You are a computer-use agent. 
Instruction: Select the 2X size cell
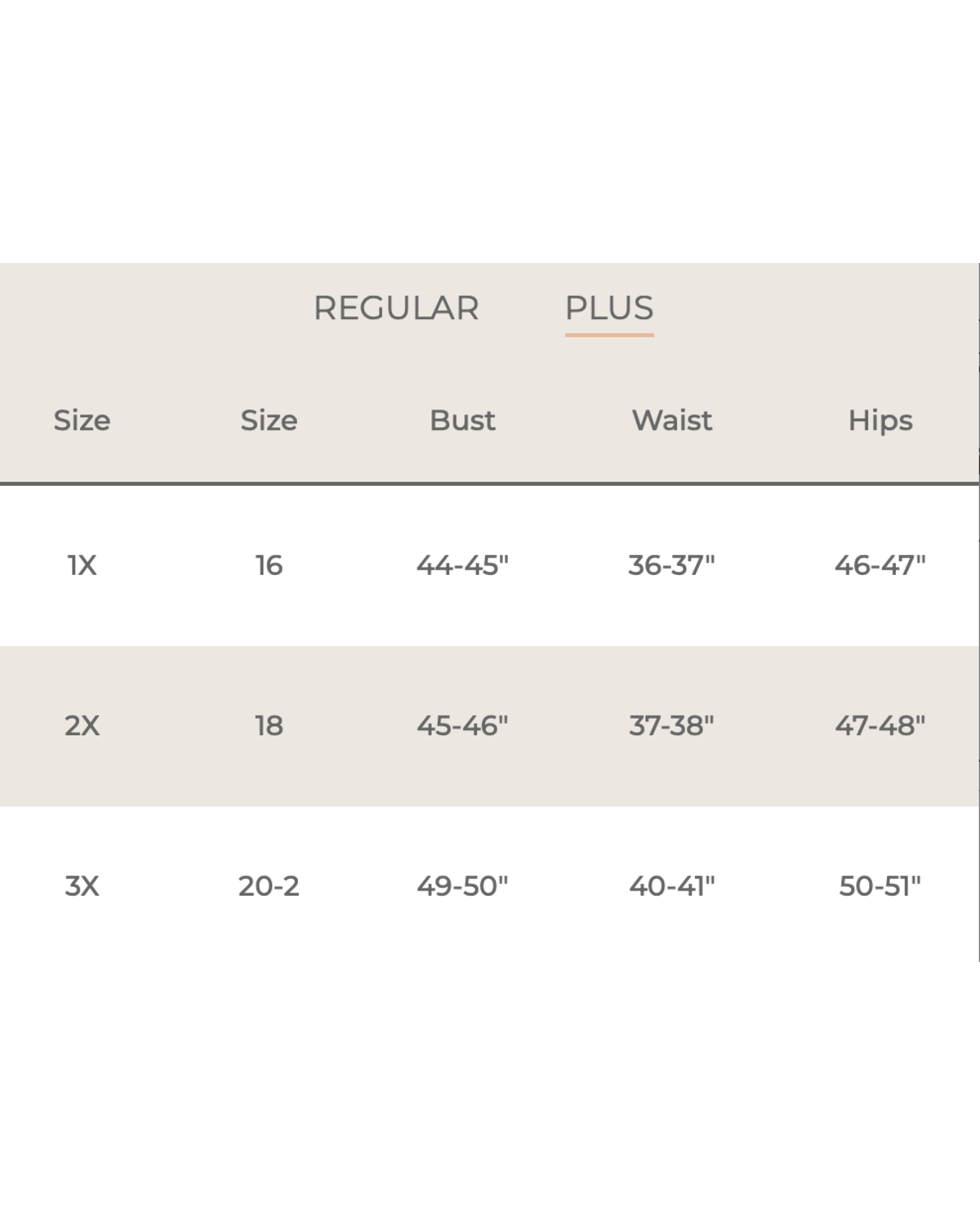pos(82,725)
